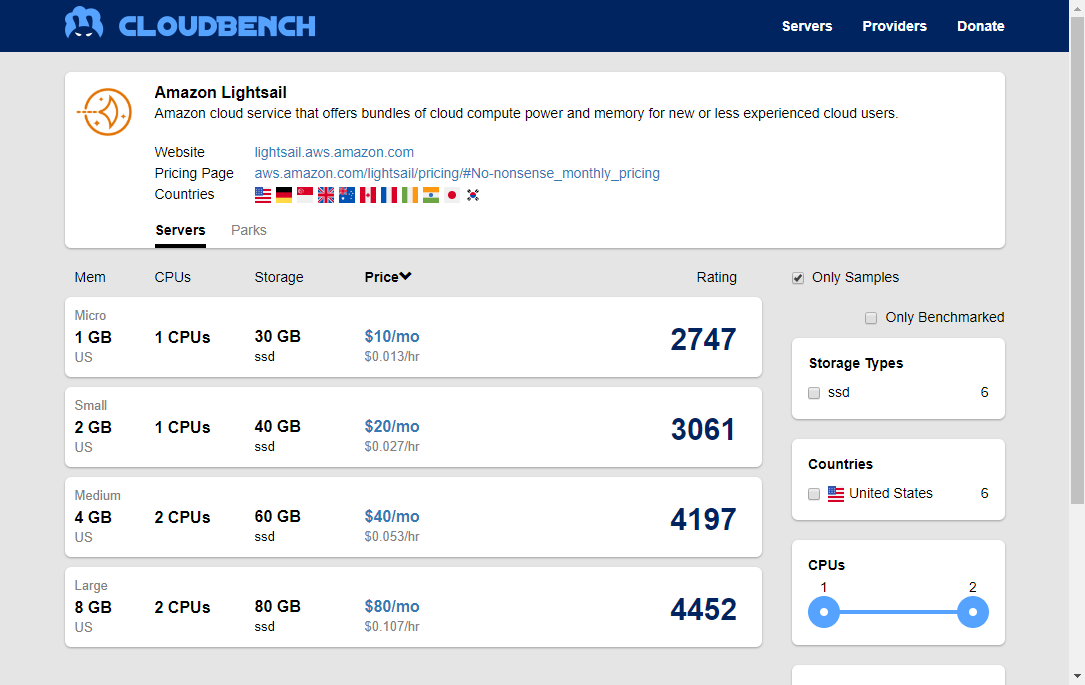
Task: Open the Providers menu item
Action: coord(894,26)
